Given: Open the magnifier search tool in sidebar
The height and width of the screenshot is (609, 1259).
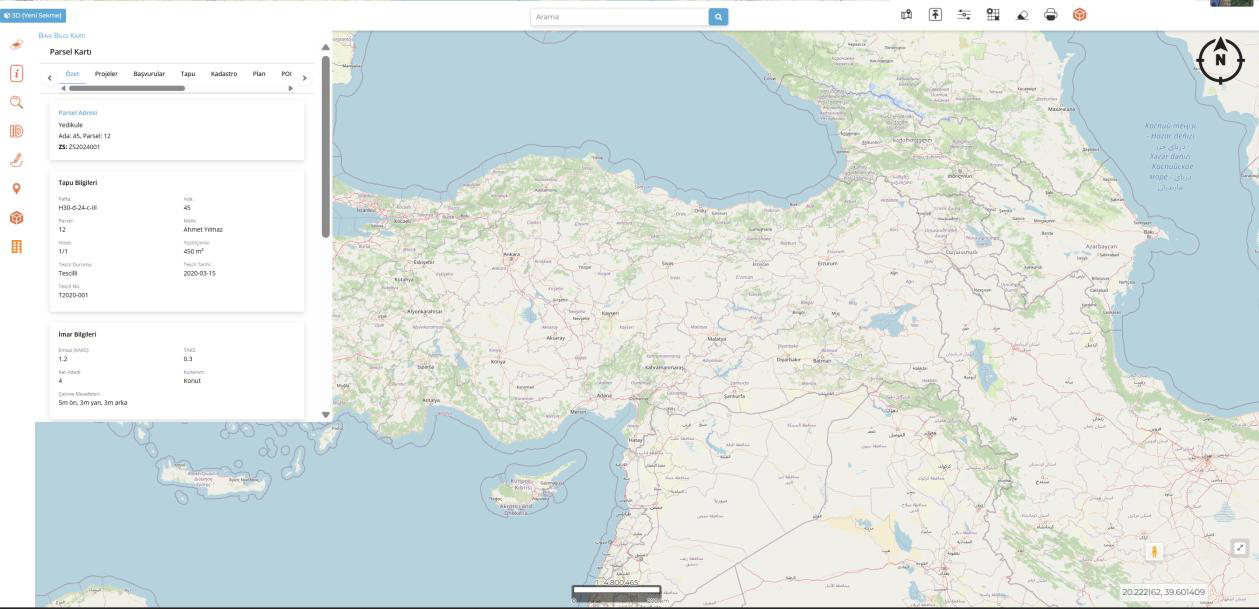Looking at the screenshot, I should point(16,102).
